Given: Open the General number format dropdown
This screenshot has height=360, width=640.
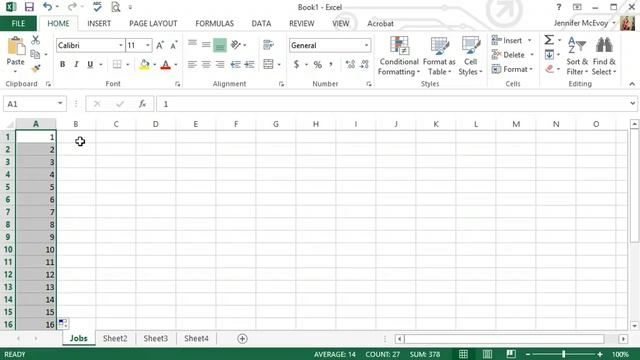Looking at the screenshot, I should [x=366, y=45].
